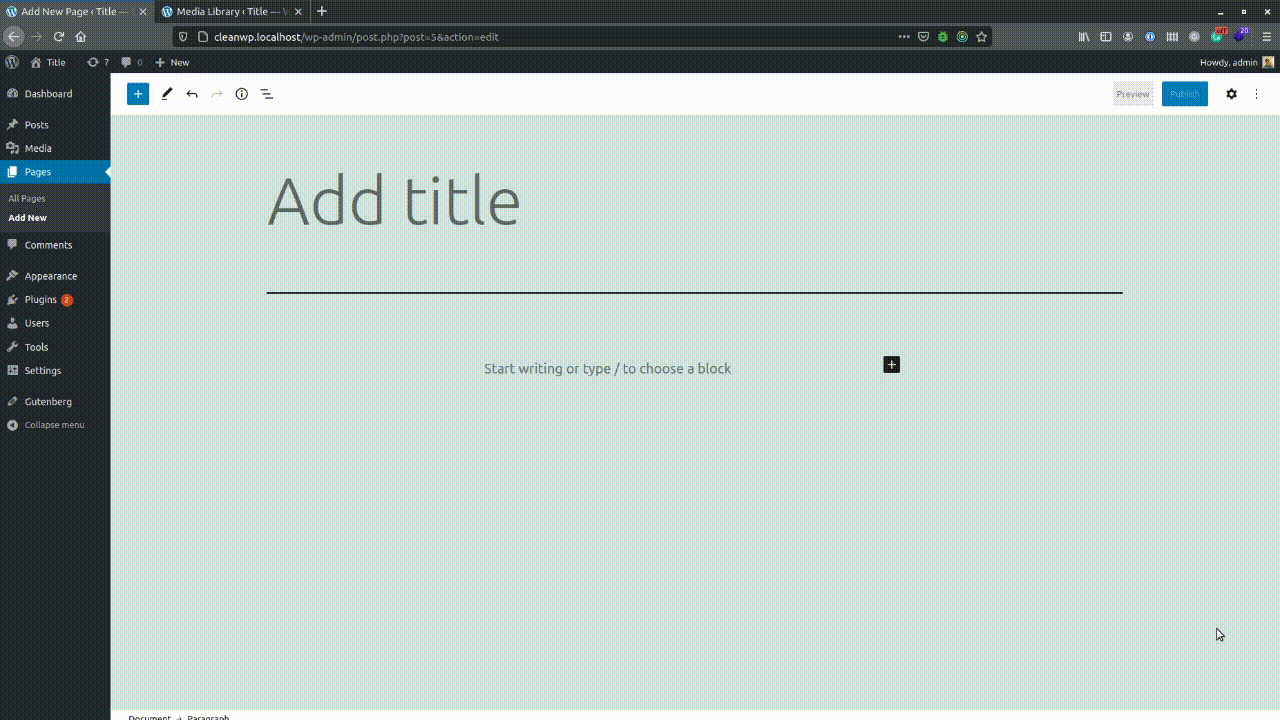Open the editor's vertical dots options menu
This screenshot has width=1280, height=720.
coord(1257,94)
